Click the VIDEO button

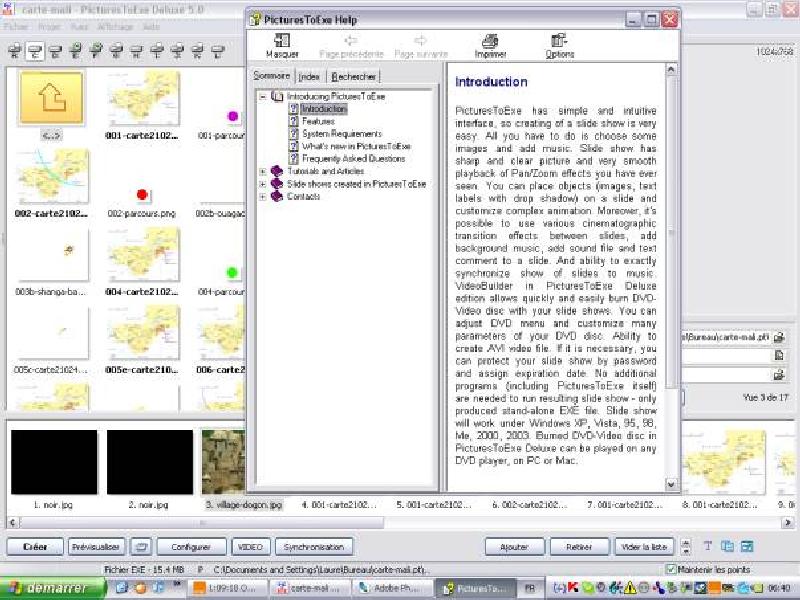click(251, 547)
